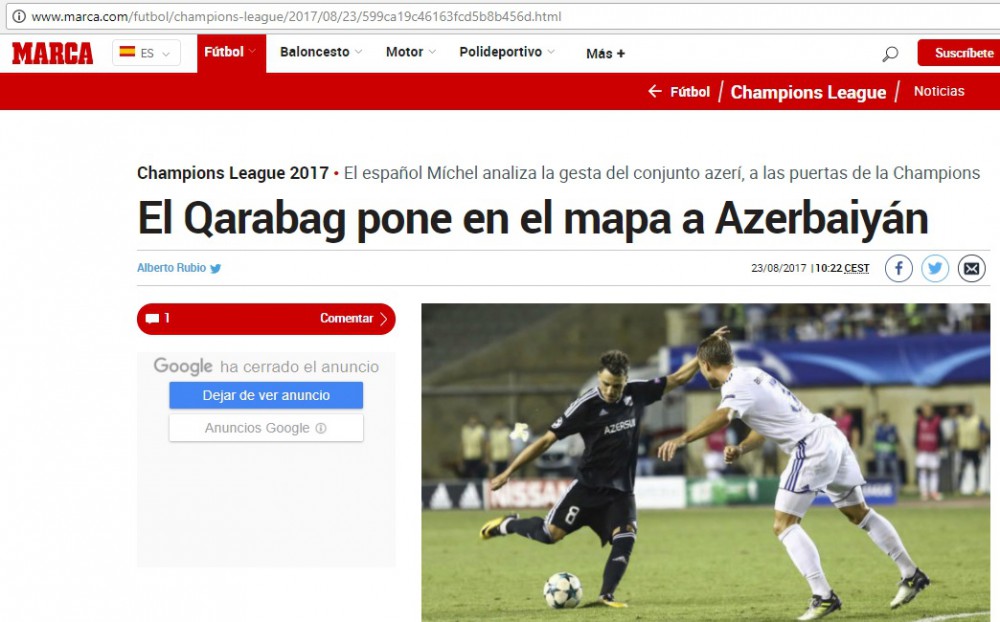
Task: Share article via Facebook icon
Action: tap(898, 269)
